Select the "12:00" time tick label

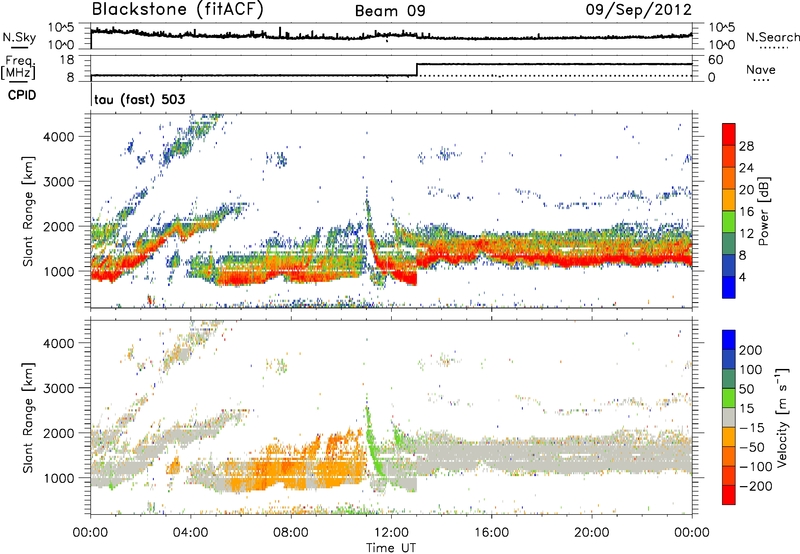pyautogui.click(x=391, y=533)
